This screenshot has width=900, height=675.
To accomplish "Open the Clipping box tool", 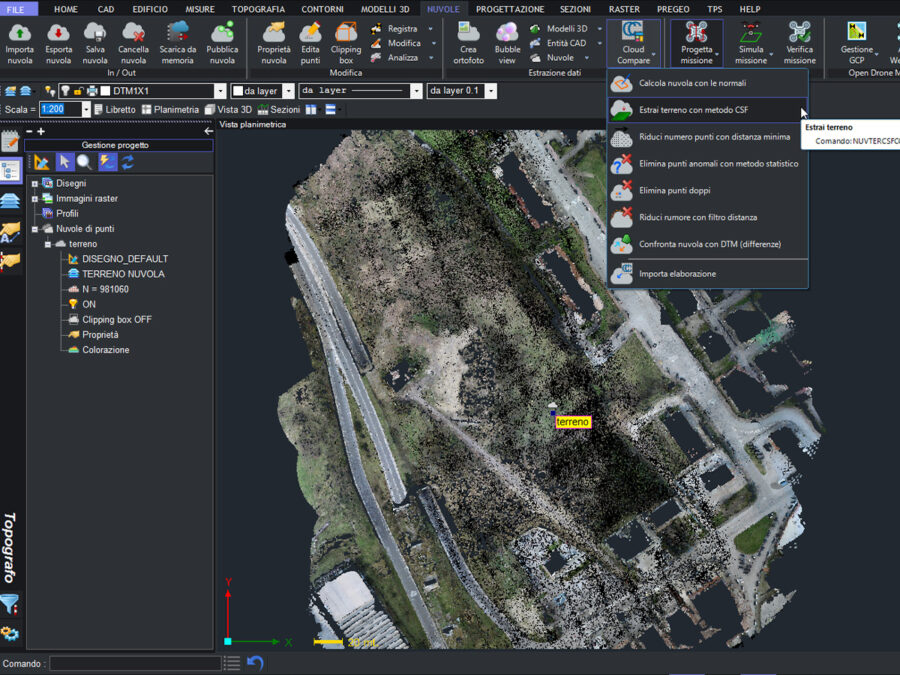I will pos(346,34).
